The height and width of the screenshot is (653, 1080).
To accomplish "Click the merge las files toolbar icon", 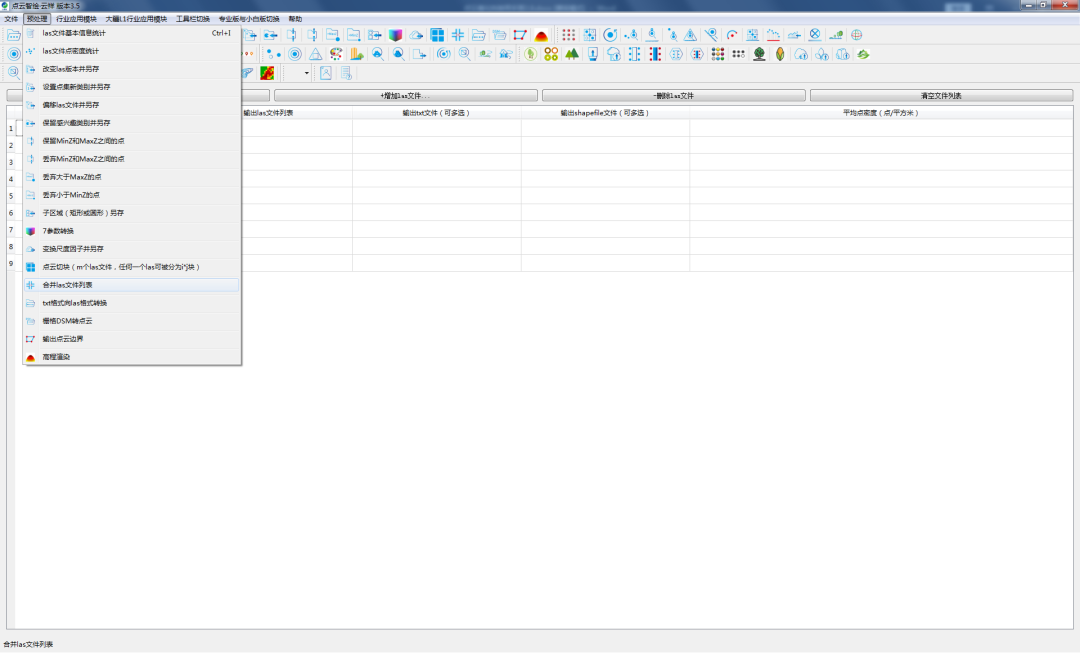I will [457, 35].
